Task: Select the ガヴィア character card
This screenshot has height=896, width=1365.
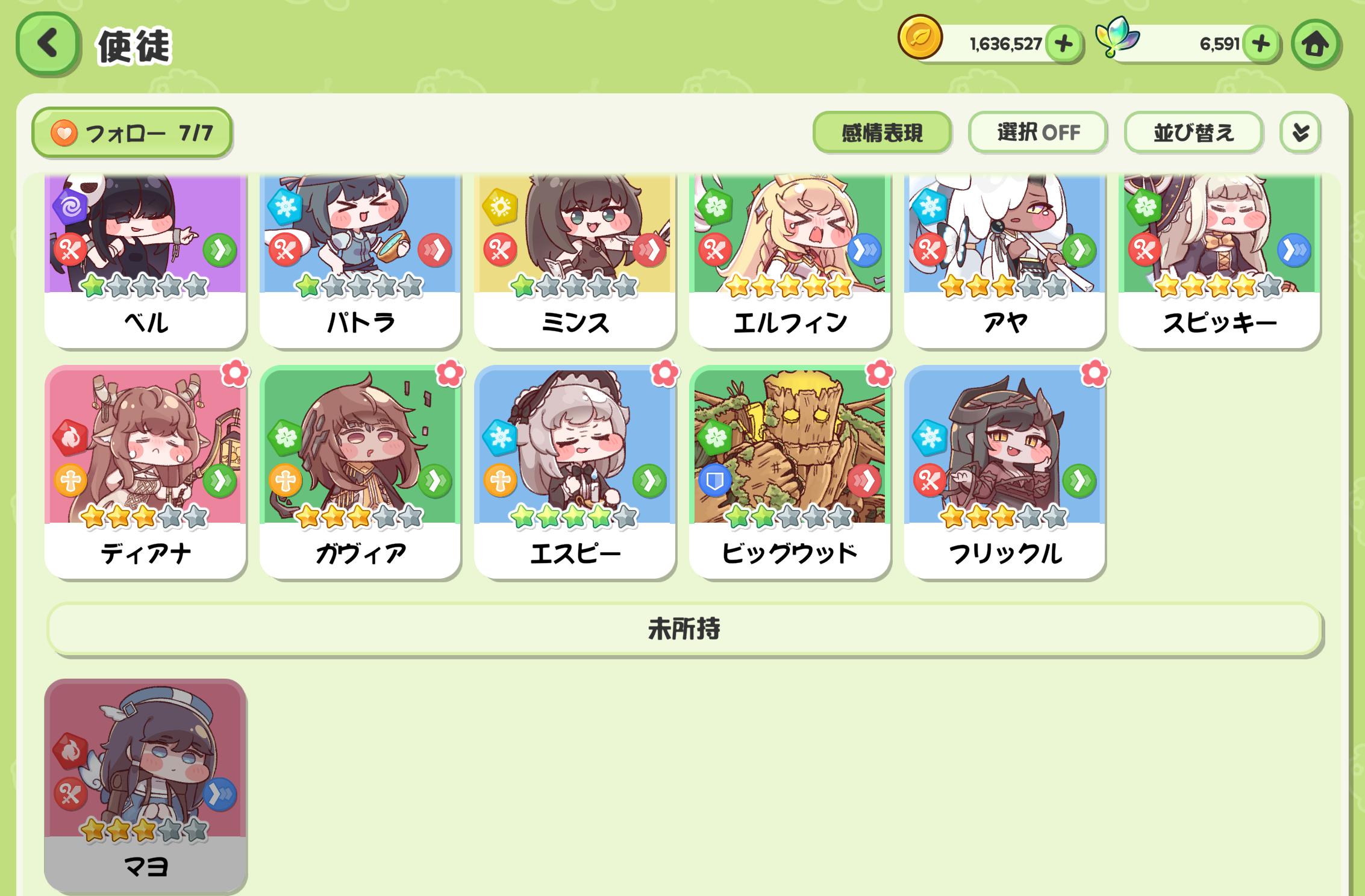Action: pyautogui.click(x=360, y=472)
